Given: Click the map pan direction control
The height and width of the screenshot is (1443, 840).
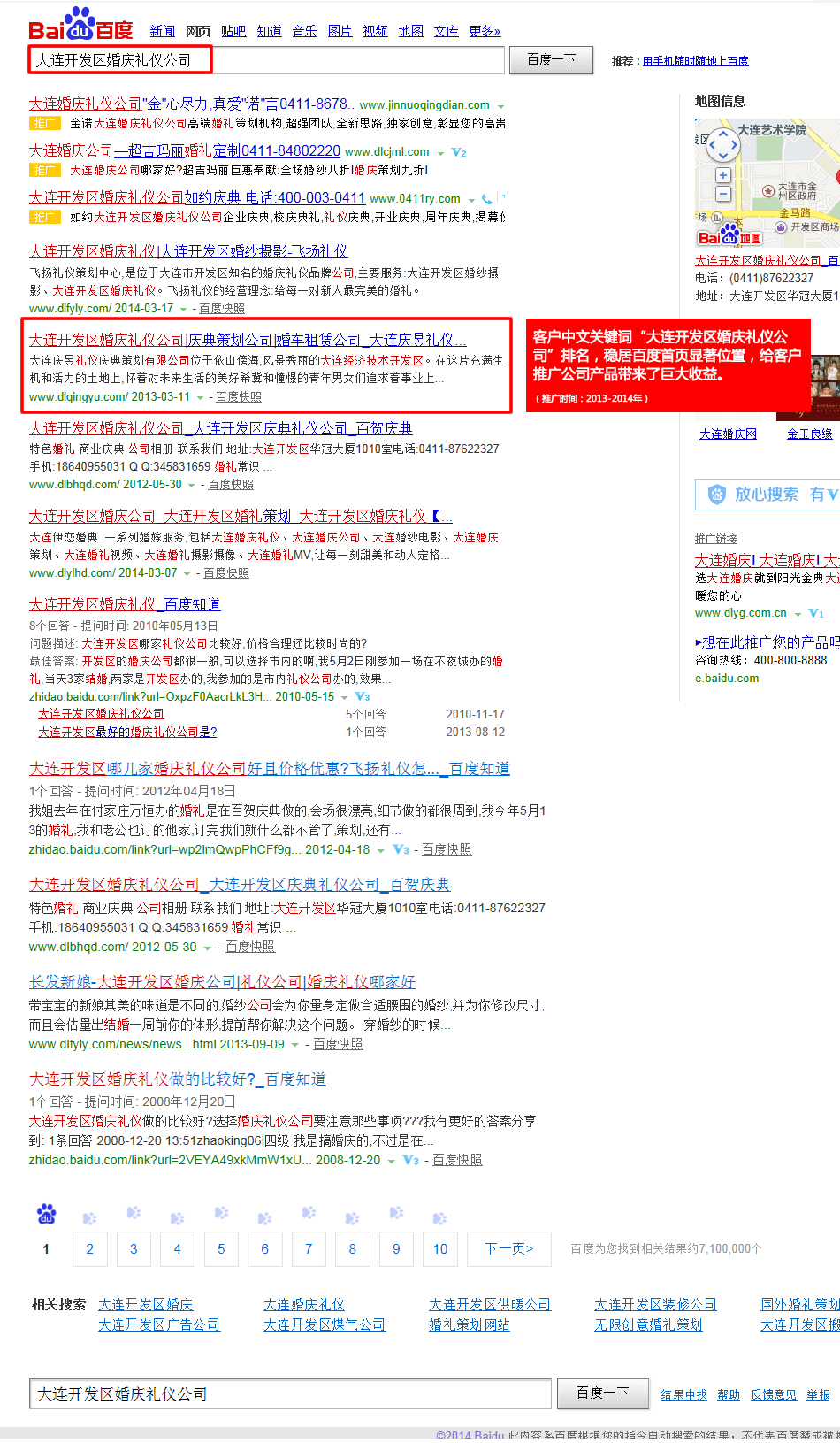Looking at the screenshot, I should [x=722, y=144].
